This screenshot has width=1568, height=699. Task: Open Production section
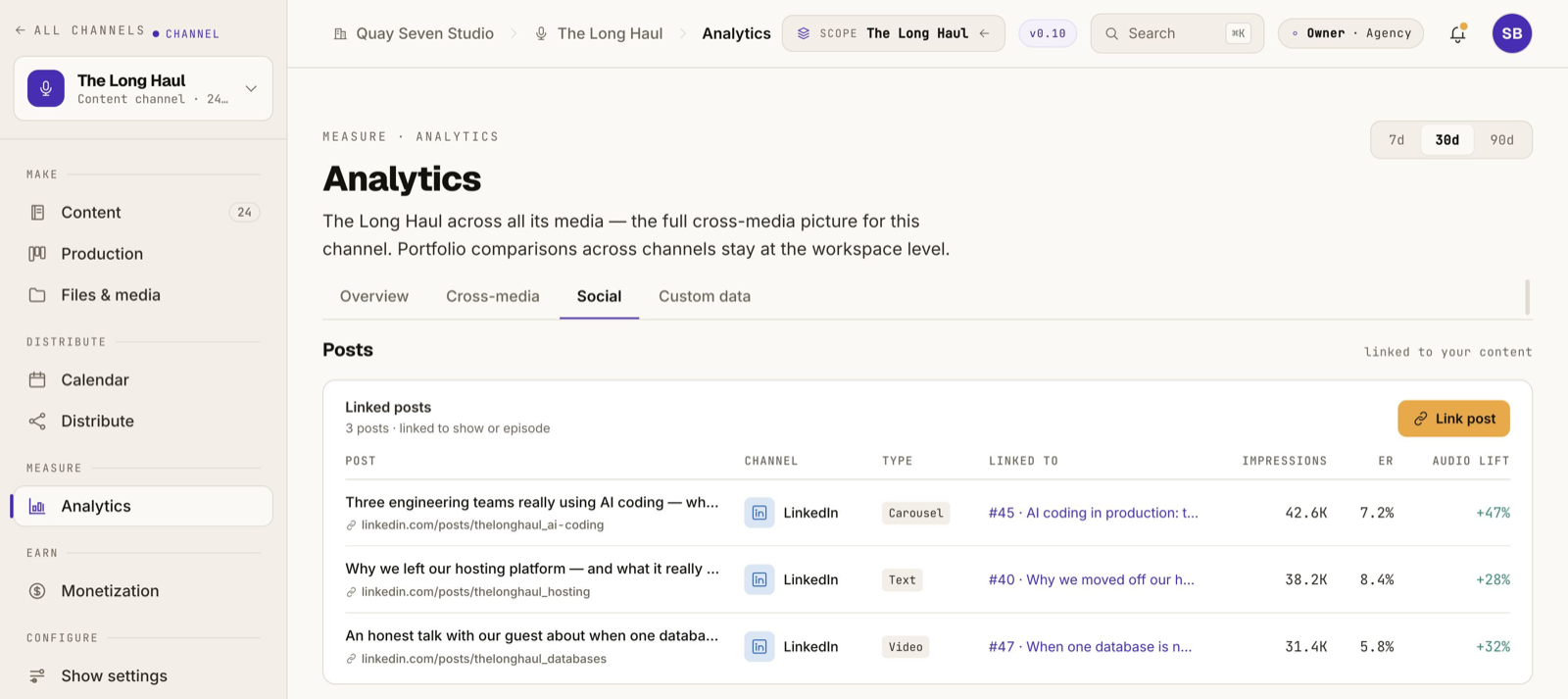coord(143,254)
